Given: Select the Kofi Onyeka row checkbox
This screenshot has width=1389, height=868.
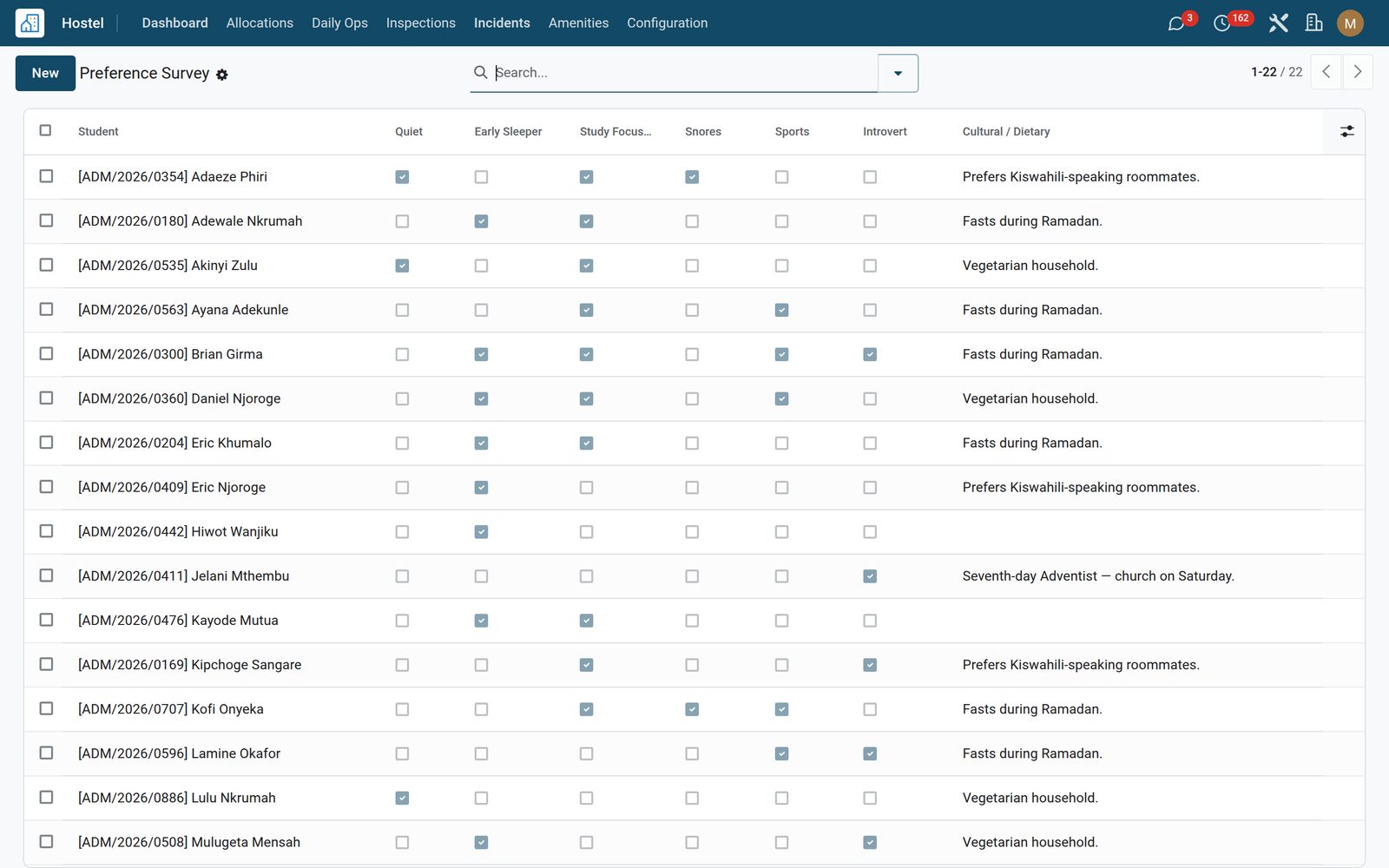Looking at the screenshot, I should [x=46, y=708].
